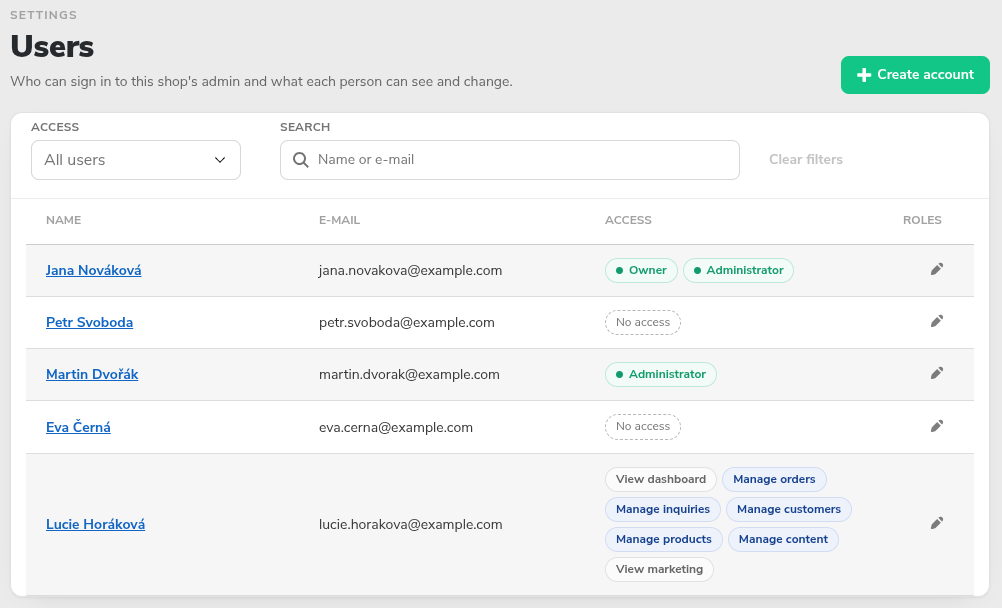Click e-mail martin.dvorak@example.com
The height and width of the screenshot is (608, 1002).
pyautogui.click(x=409, y=375)
